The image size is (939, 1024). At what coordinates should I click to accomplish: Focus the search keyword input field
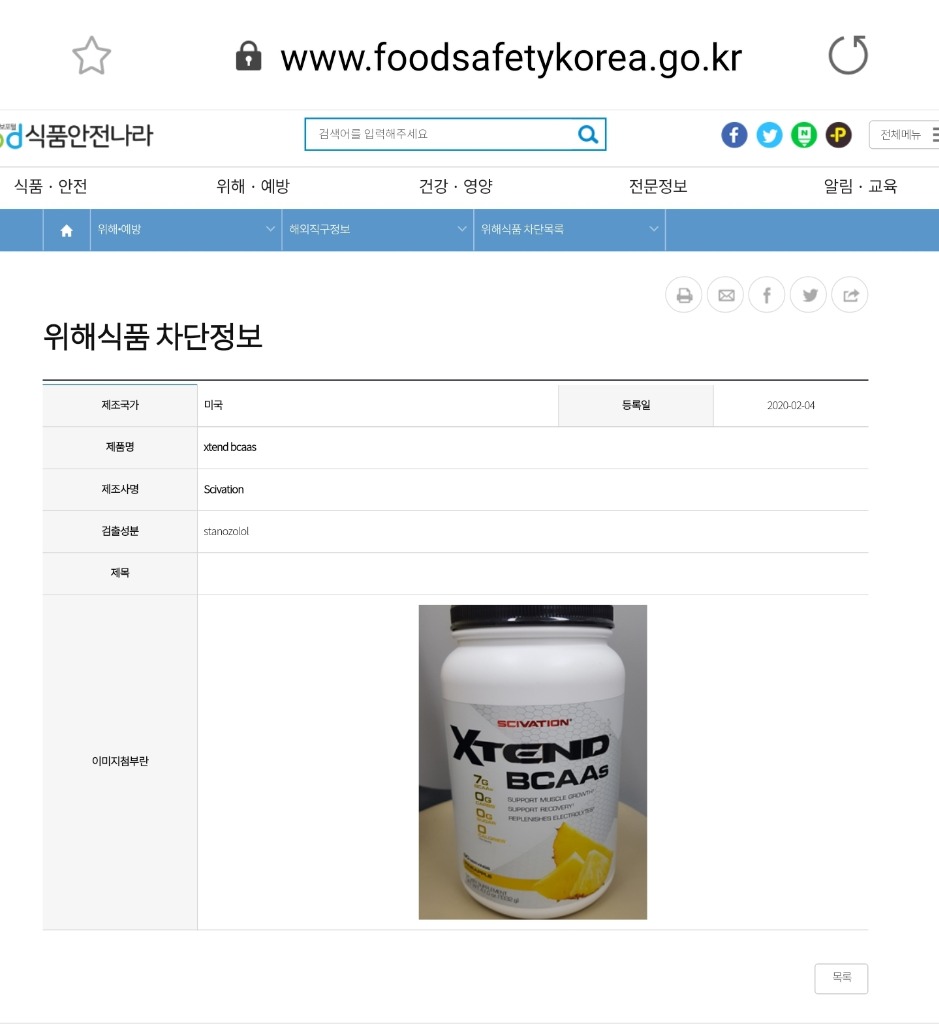coord(441,135)
